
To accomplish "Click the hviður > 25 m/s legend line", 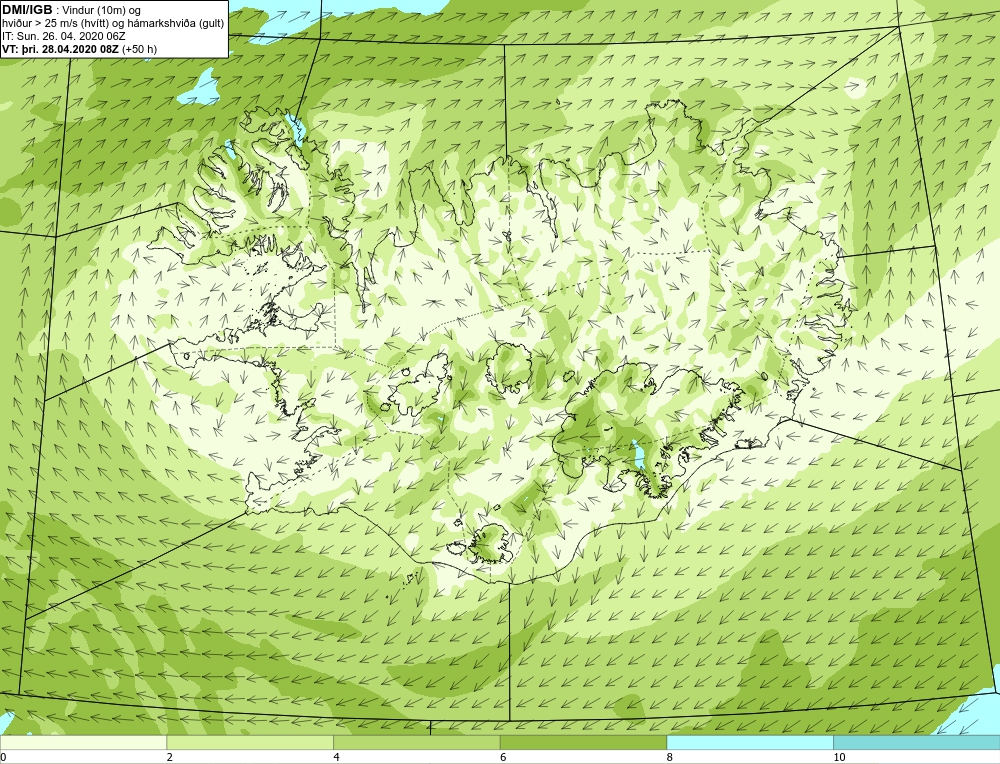I will (113, 23).
